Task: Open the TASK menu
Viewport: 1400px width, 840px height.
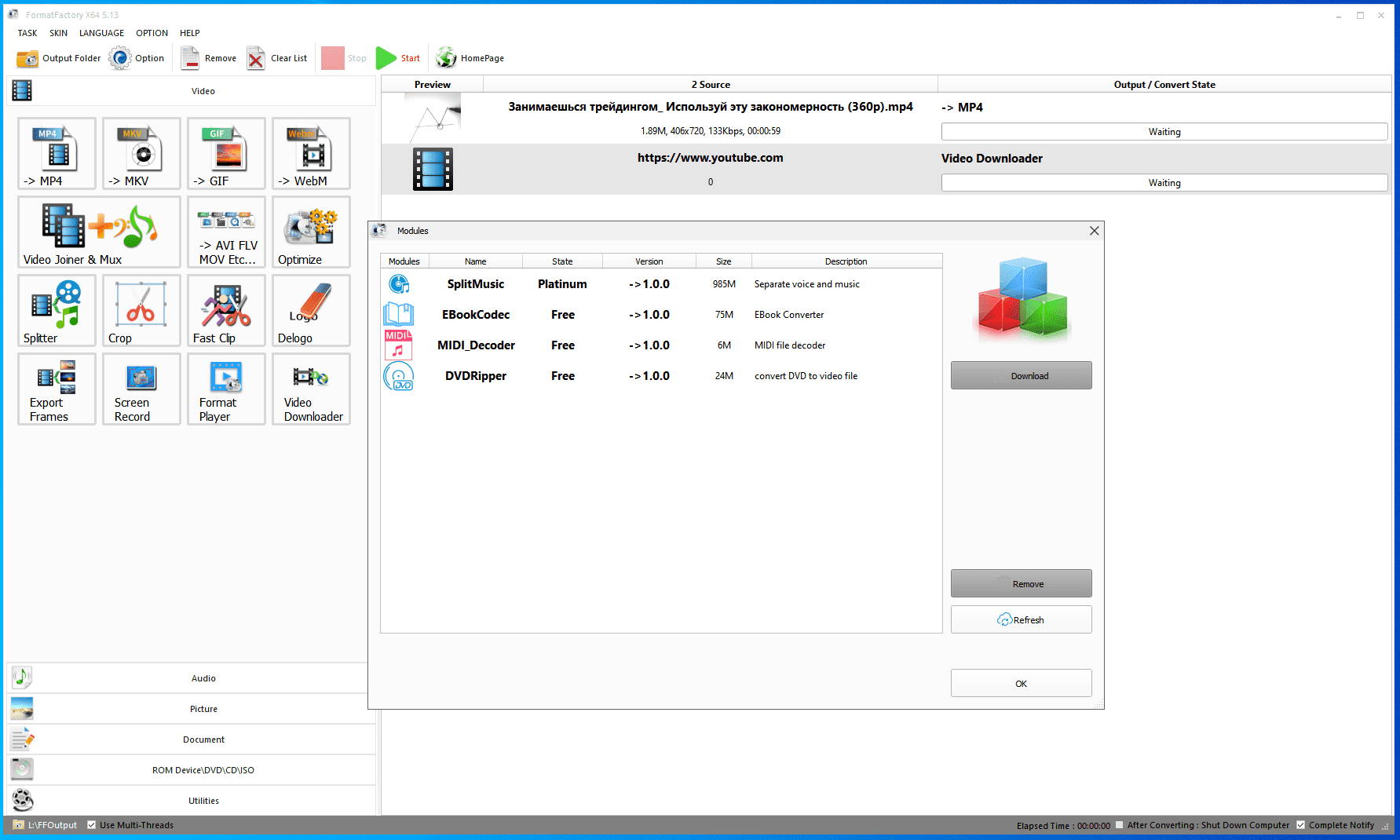Action: pos(27,33)
